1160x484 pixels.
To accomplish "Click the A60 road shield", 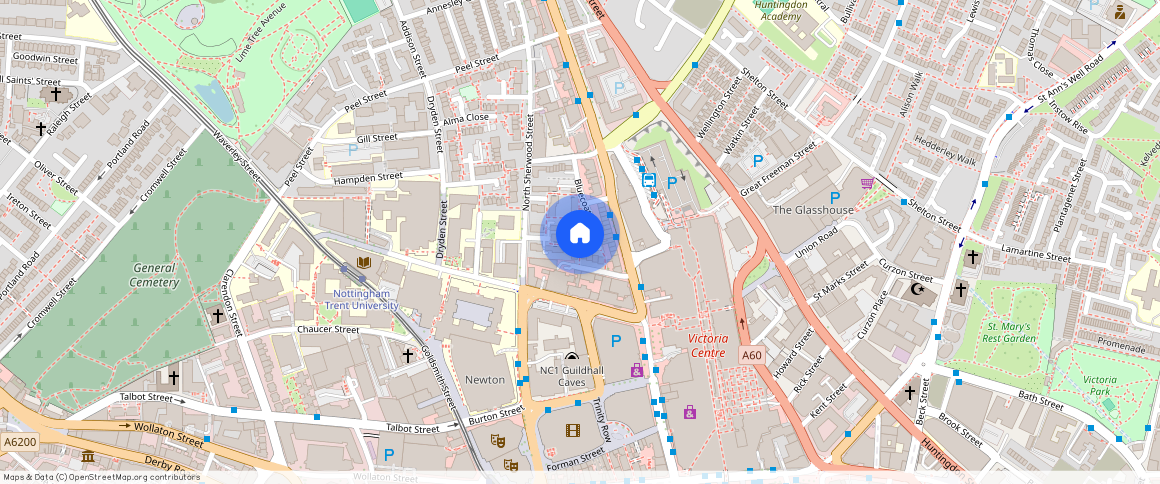I will (x=752, y=355).
